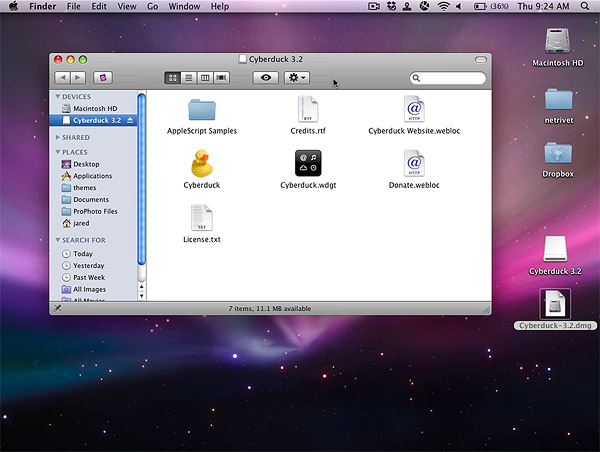The image size is (600, 452).
Task: Select the Yesterday saved search
Action: [x=93, y=266]
